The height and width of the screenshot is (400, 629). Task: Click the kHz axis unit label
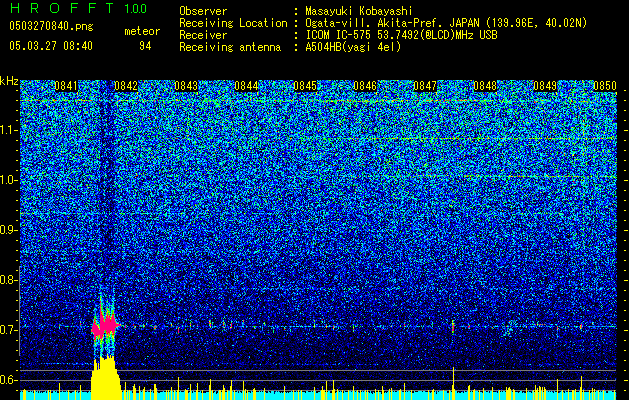coord(9,81)
